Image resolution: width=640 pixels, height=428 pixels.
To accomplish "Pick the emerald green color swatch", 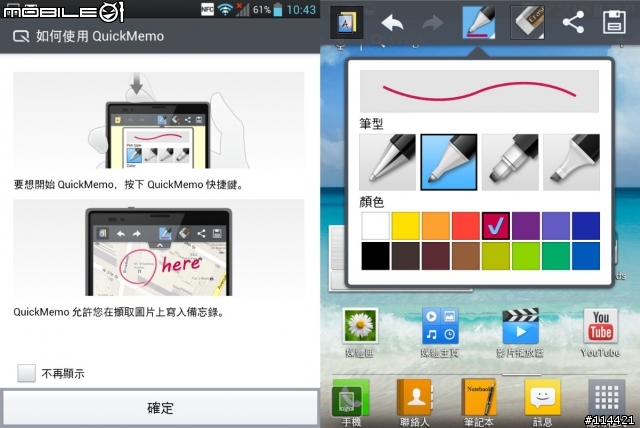I will point(556,256).
